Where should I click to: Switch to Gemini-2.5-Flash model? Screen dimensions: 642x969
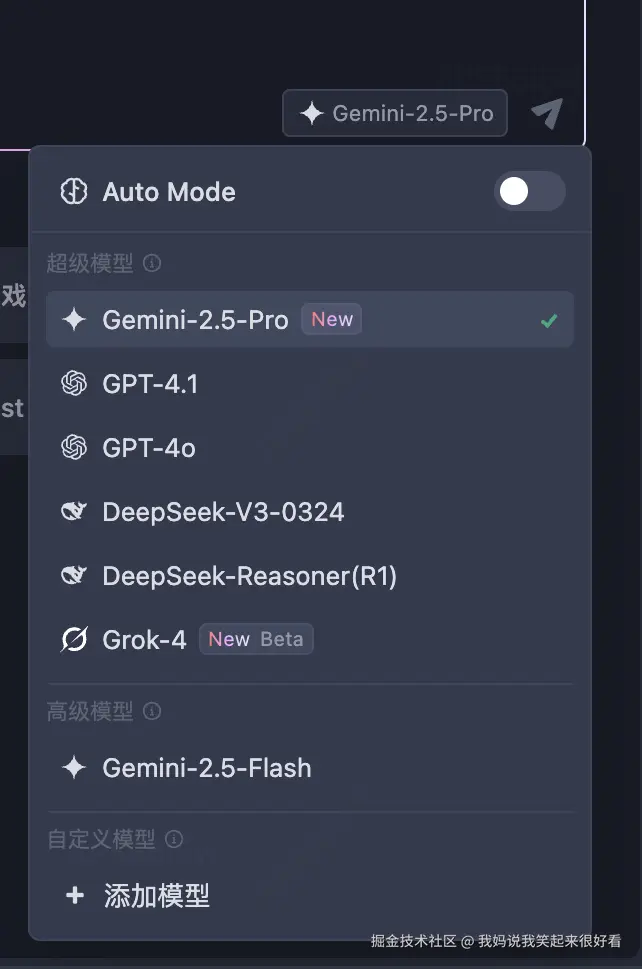(x=207, y=768)
